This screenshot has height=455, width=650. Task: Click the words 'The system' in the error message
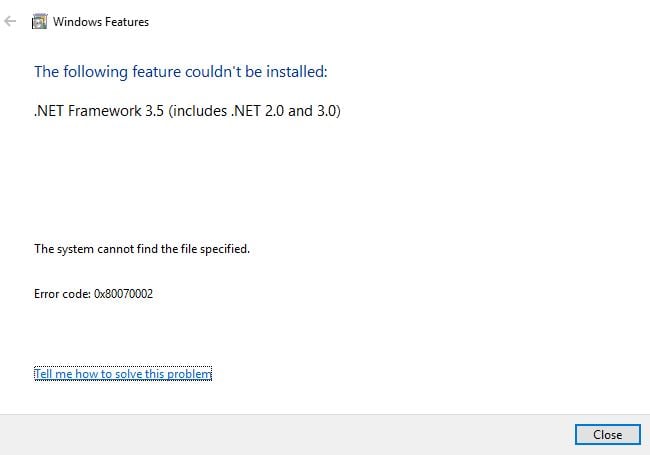point(64,249)
